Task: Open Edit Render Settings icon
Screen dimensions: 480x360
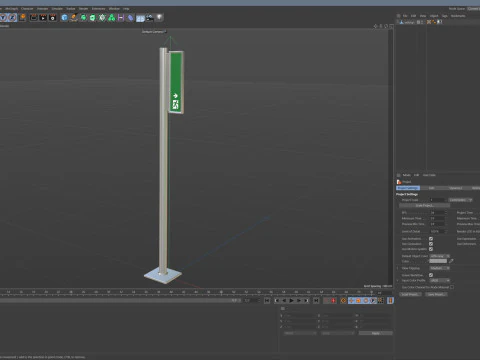Action: click(x=52, y=17)
